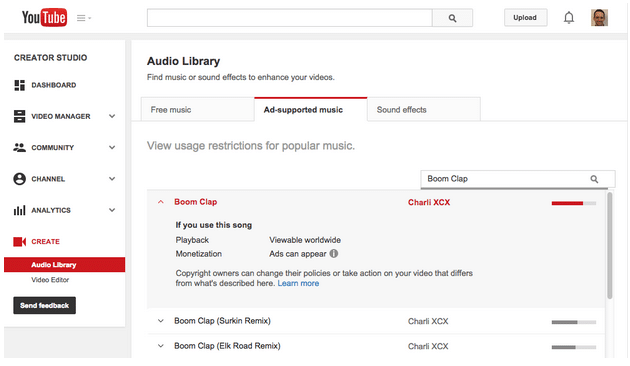Image resolution: width=630 pixels, height=366 pixels.
Task: Expand the Boom Clap (Elk Road Remix) row
Action: 161,346
